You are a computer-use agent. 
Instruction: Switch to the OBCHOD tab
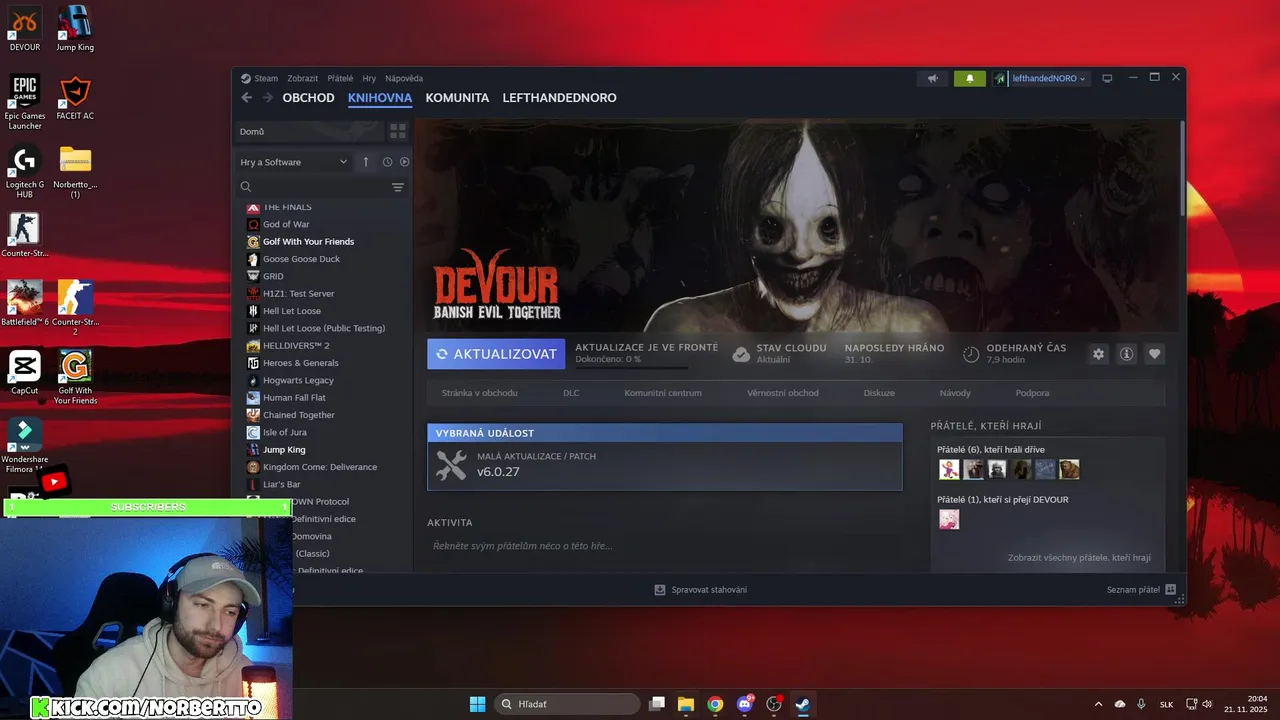[308, 98]
